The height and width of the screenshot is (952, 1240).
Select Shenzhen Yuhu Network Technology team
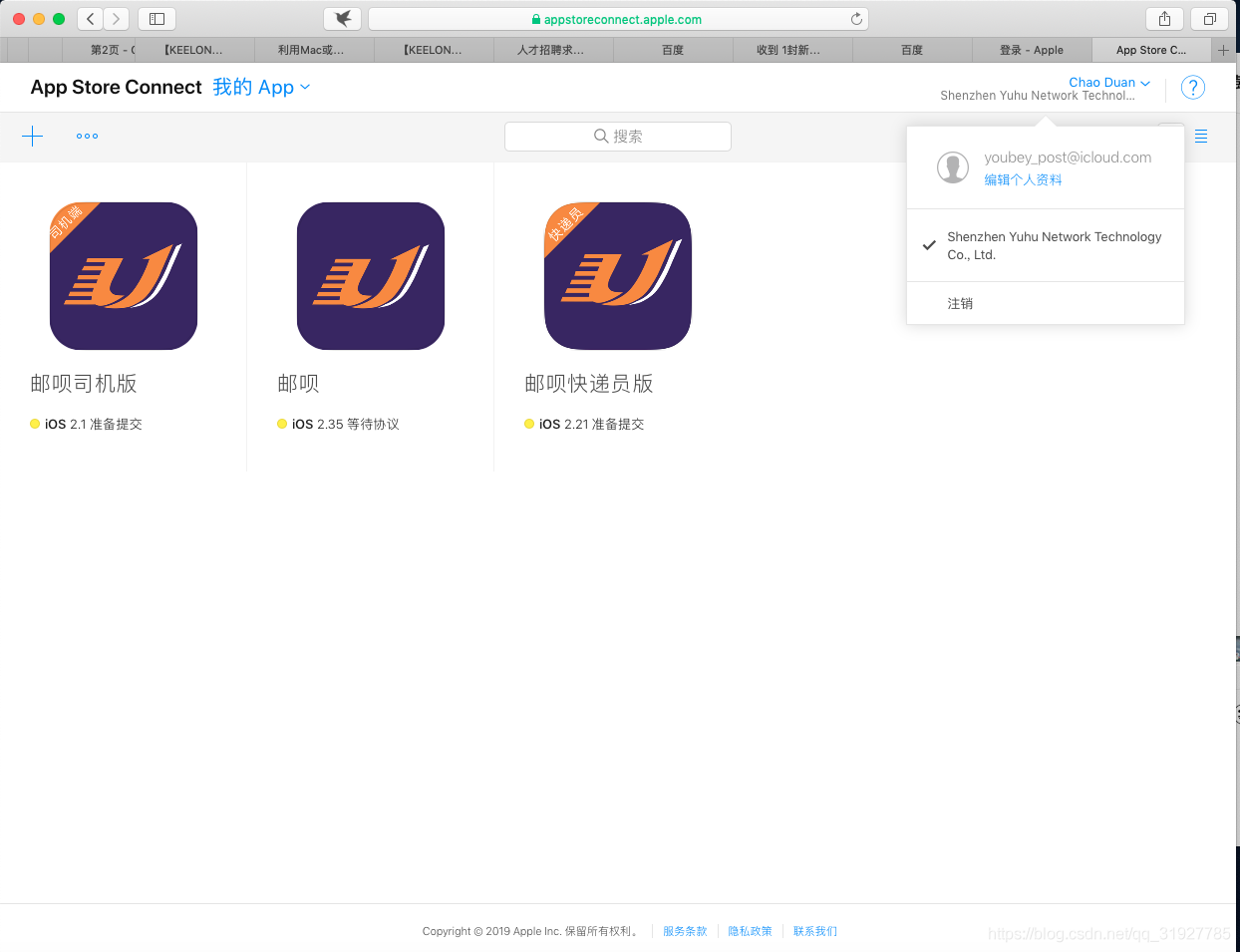point(1054,245)
